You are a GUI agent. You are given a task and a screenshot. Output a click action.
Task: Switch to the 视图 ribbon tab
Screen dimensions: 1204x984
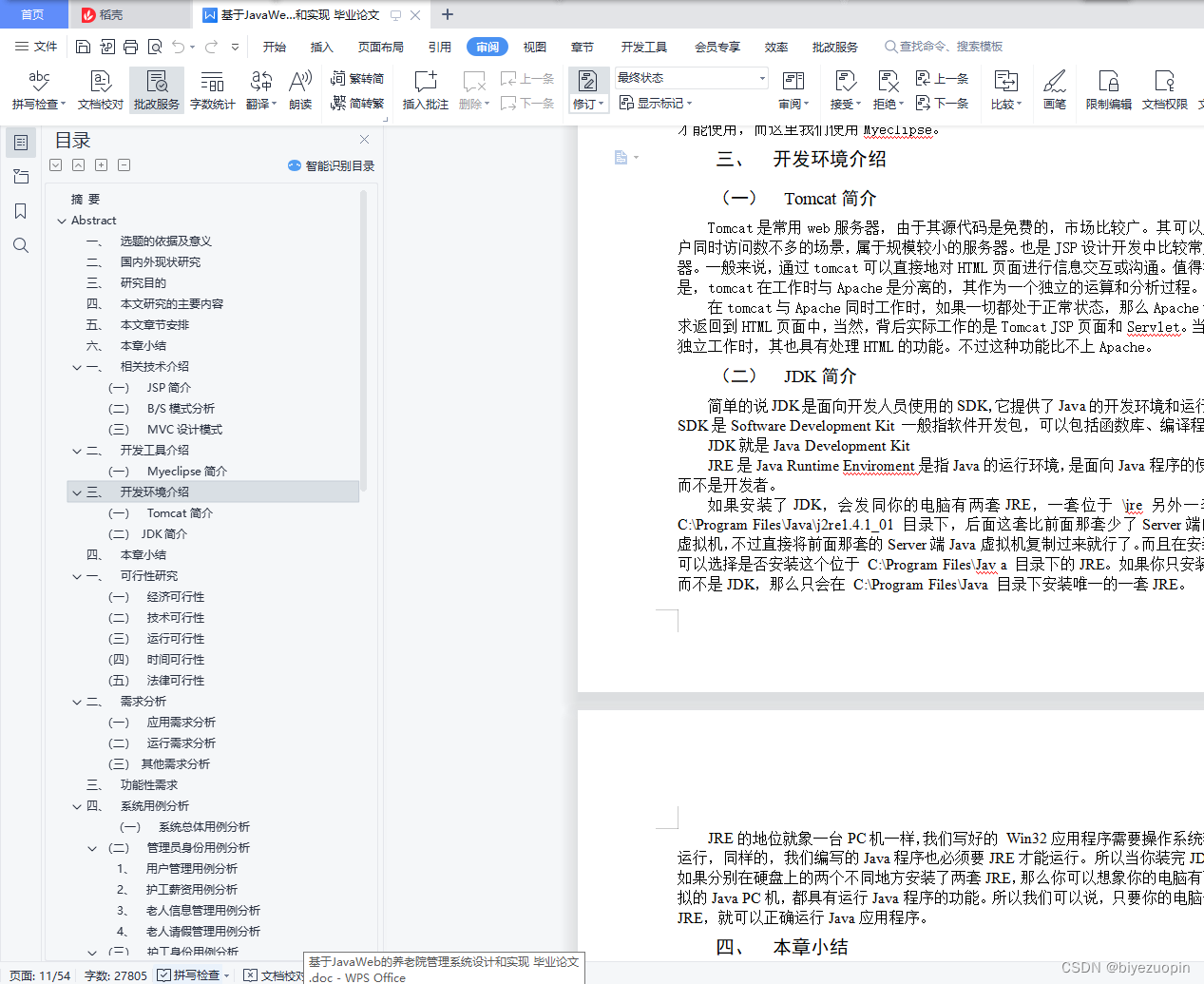(534, 46)
